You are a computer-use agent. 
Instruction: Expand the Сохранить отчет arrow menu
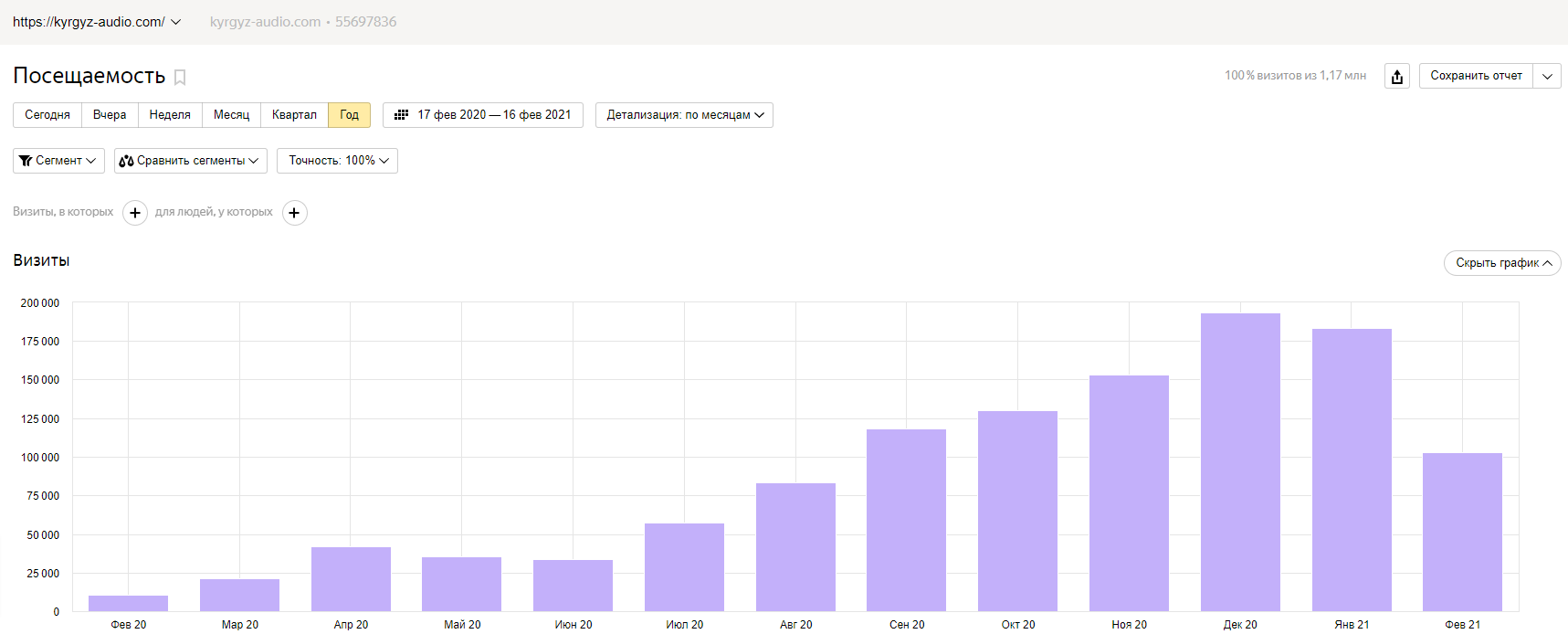(1547, 76)
